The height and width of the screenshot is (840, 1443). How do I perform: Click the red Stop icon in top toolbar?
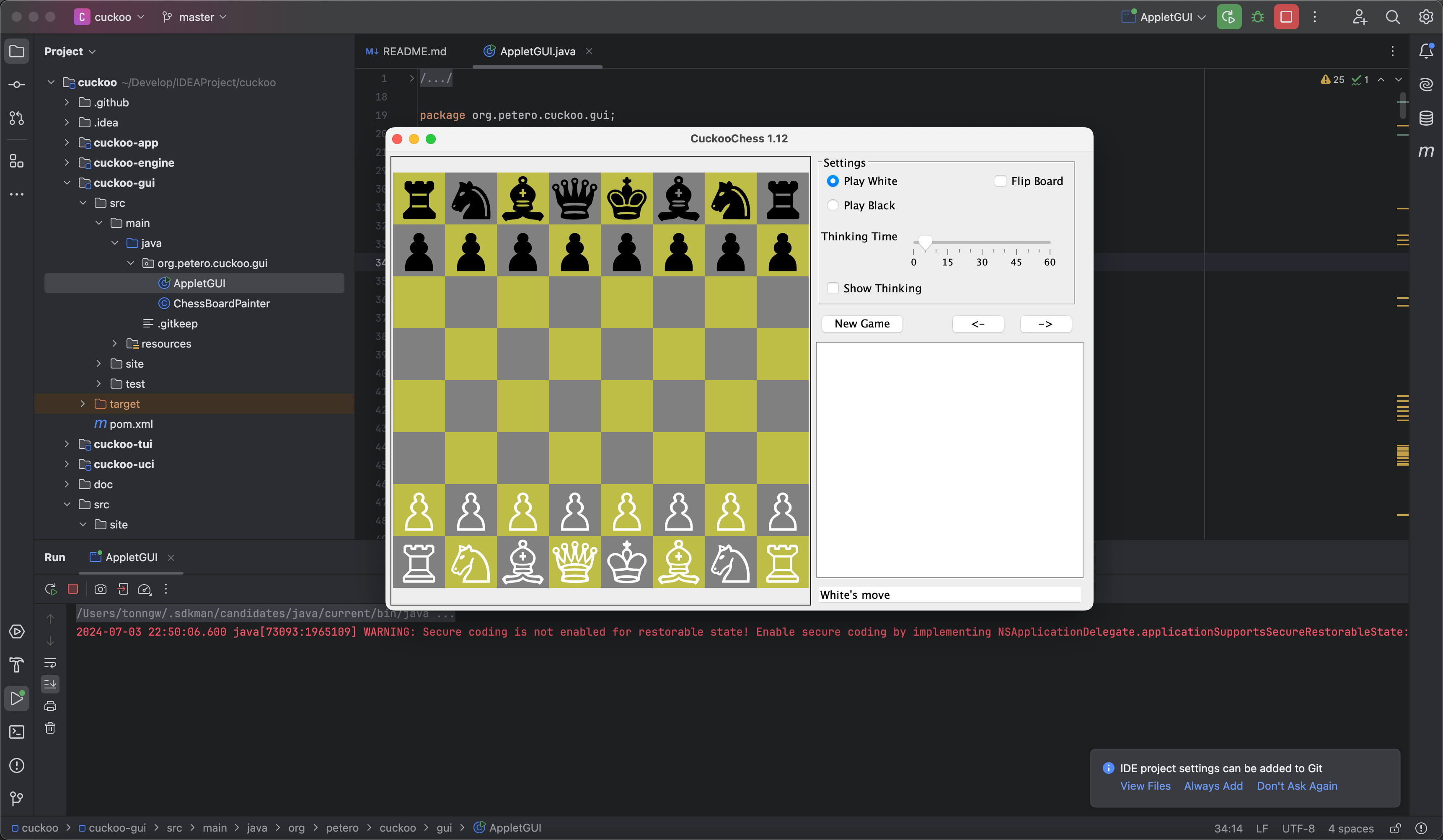tap(1285, 17)
